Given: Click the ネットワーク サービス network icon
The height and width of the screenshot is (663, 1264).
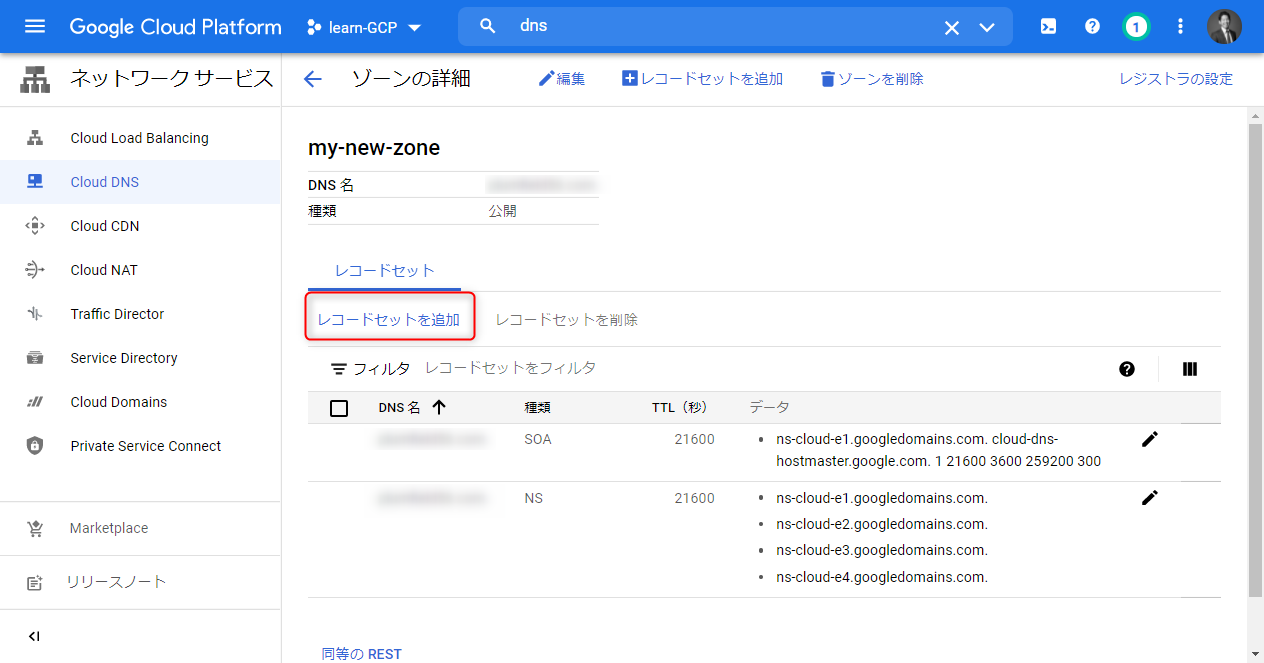Looking at the screenshot, I should pyautogui.click(x=35, y=79).
